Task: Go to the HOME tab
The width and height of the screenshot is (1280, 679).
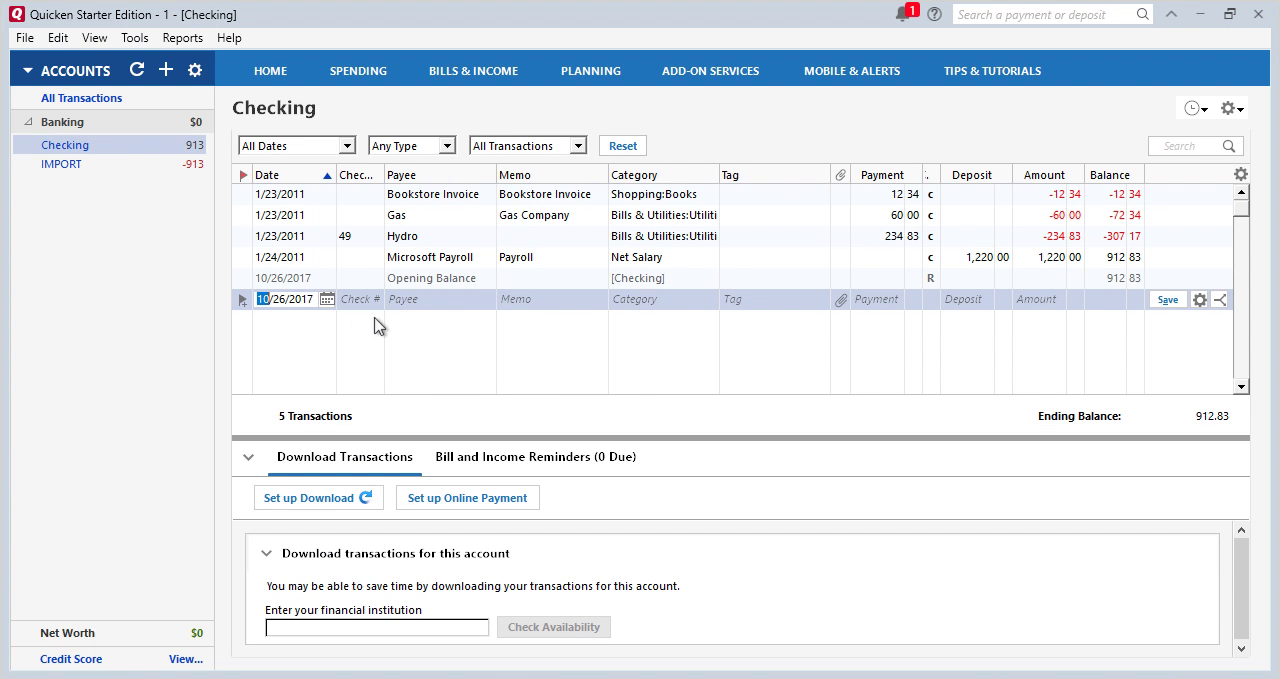Action: (270, 71)
